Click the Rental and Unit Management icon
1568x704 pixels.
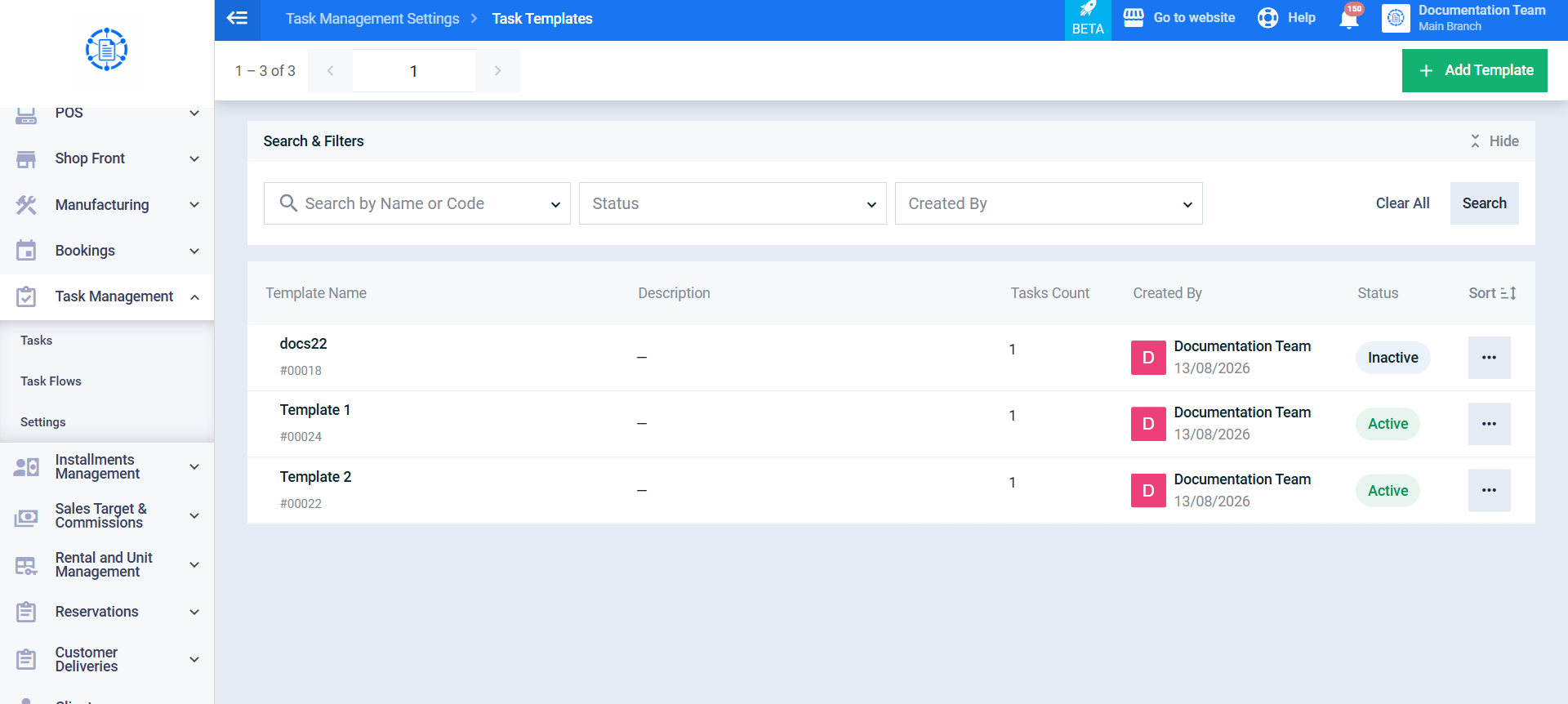click(x=26, y=565)
